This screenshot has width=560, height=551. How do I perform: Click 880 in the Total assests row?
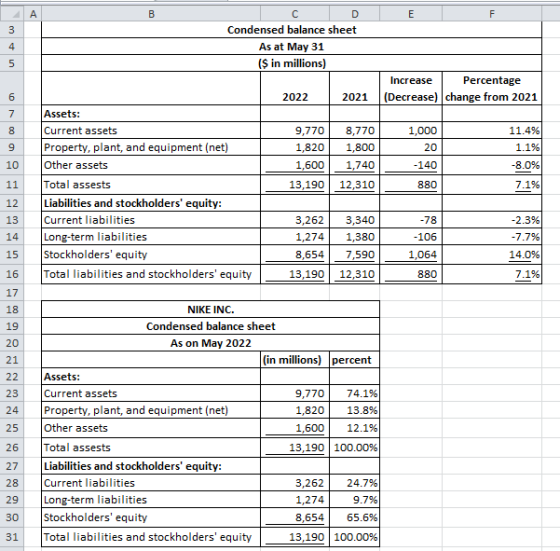[411, 185]
